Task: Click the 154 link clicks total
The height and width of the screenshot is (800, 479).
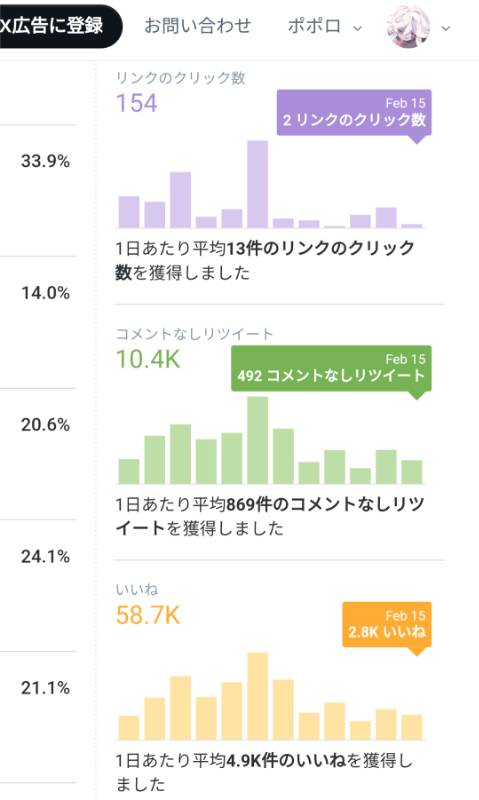Action: click(x=137, y=103)
